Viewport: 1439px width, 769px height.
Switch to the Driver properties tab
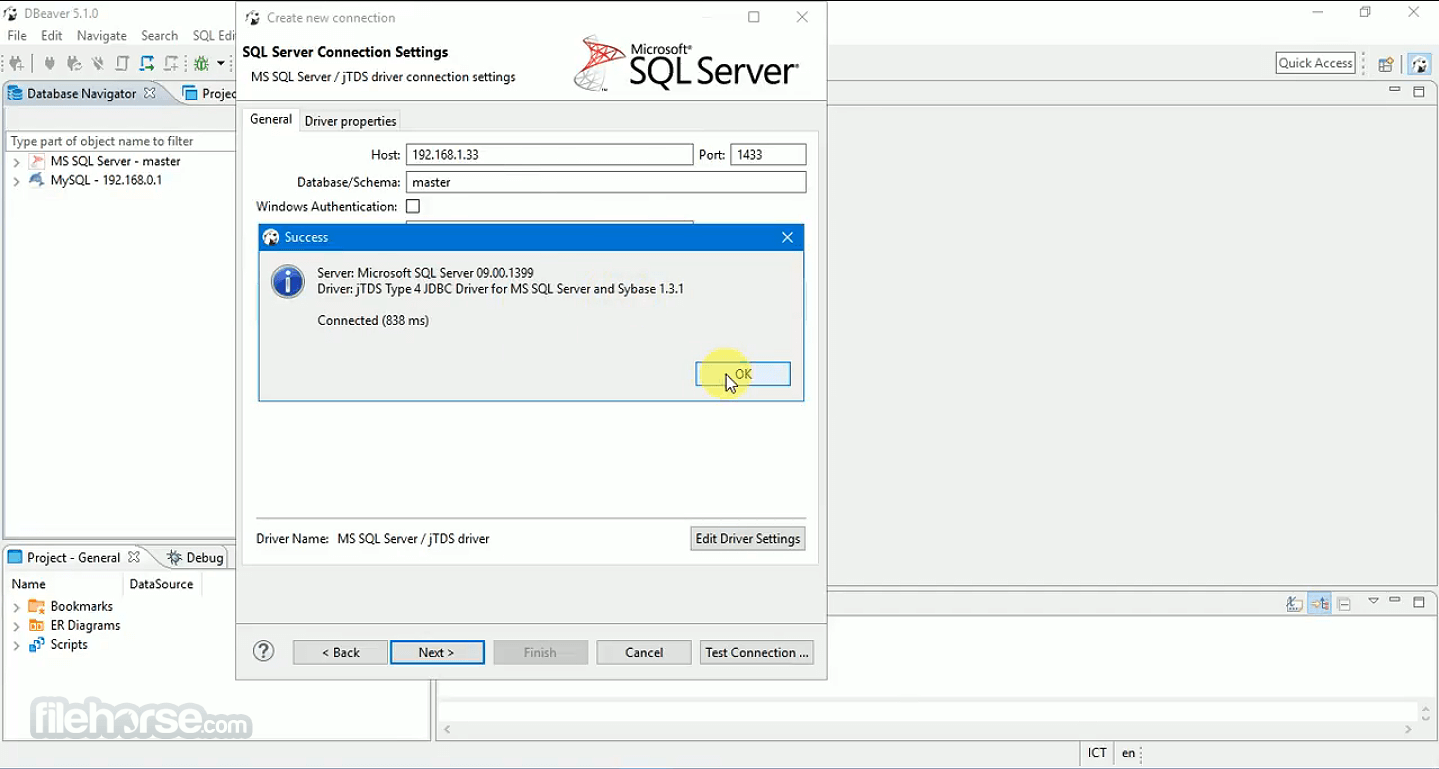pos(350,121)
